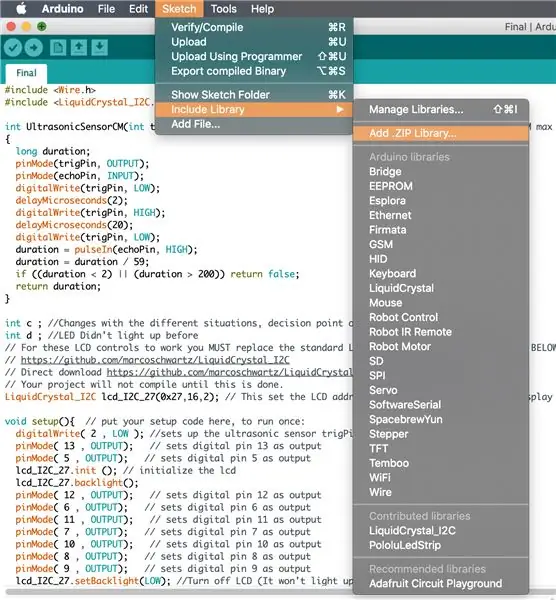Include the SPI library
556x600 pixels.
click(x=441, y=375)
